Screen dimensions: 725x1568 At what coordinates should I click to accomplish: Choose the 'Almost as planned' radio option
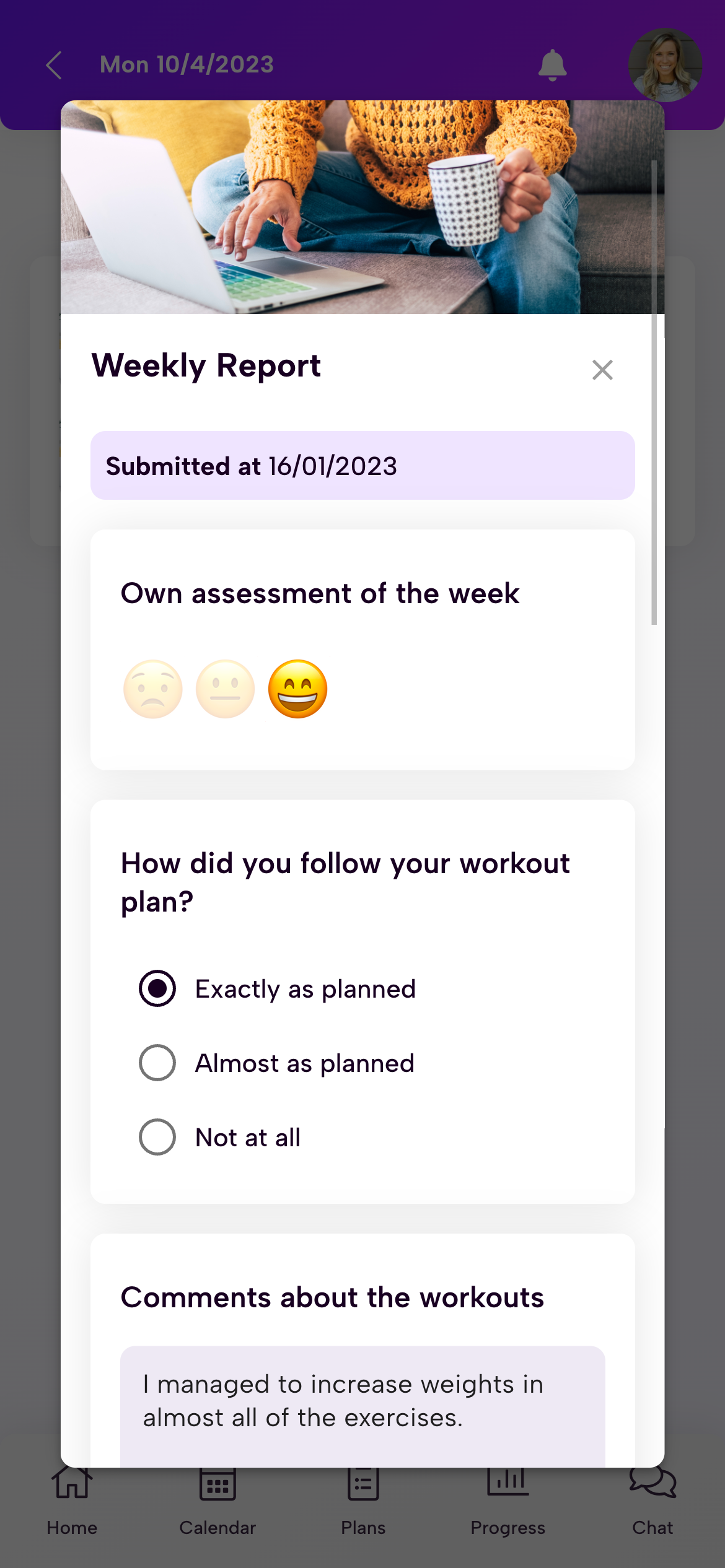[157, 1063]
